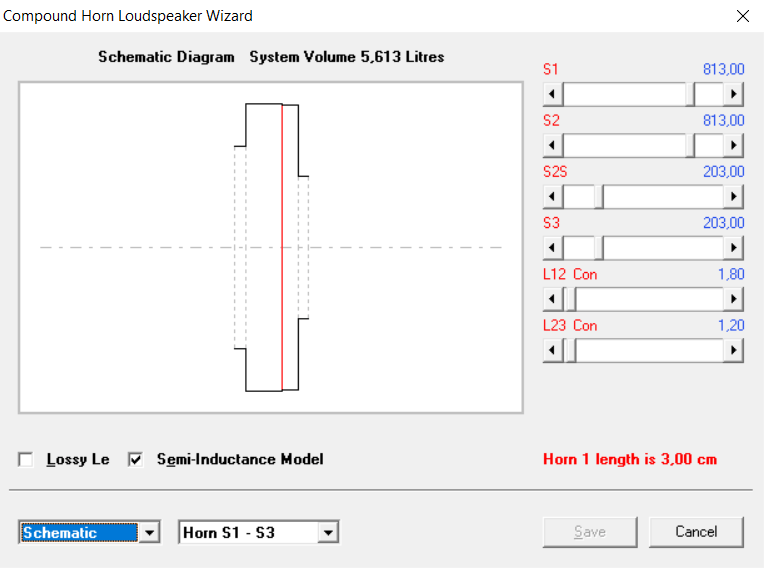Enable the Lossy Le checkbox
Image resolution: width=764 pixels, height=568 pixels.
coord(25,459)
